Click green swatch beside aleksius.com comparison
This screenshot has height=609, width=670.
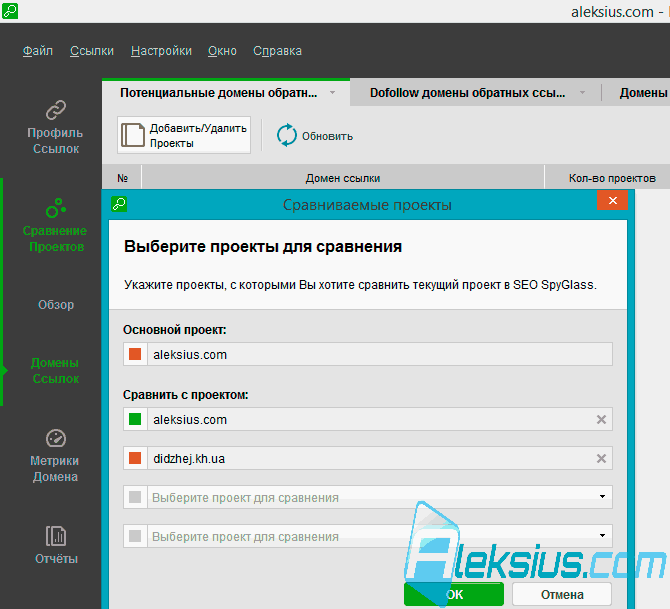(x=135, y=419)
